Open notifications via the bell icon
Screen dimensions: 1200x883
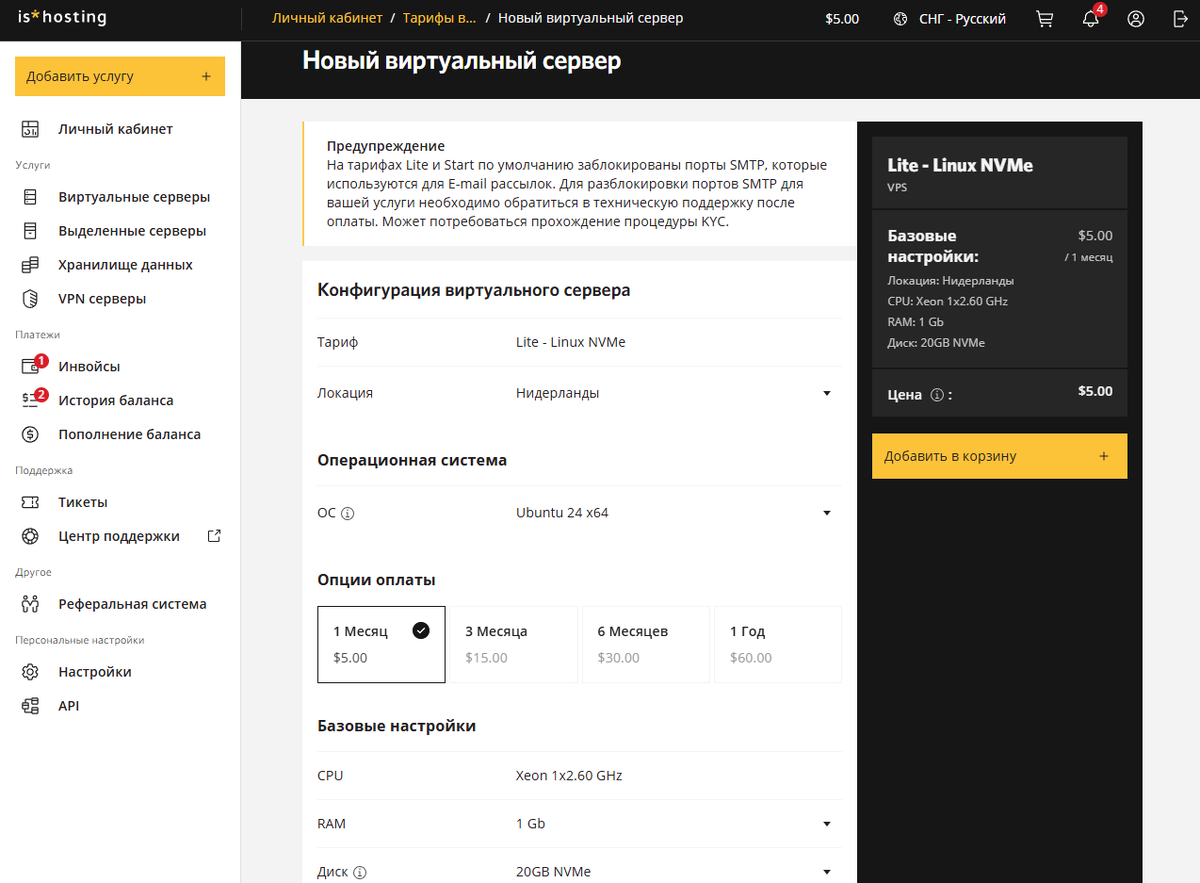tap(1090, 19)
